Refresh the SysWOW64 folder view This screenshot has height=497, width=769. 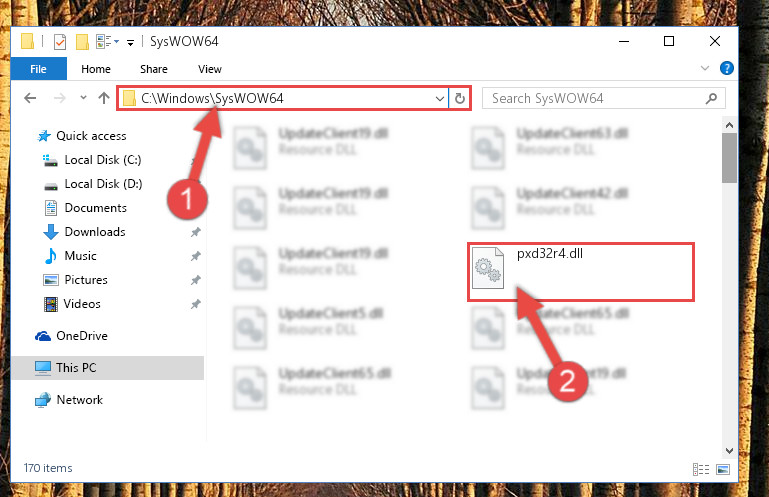point(460,99)
